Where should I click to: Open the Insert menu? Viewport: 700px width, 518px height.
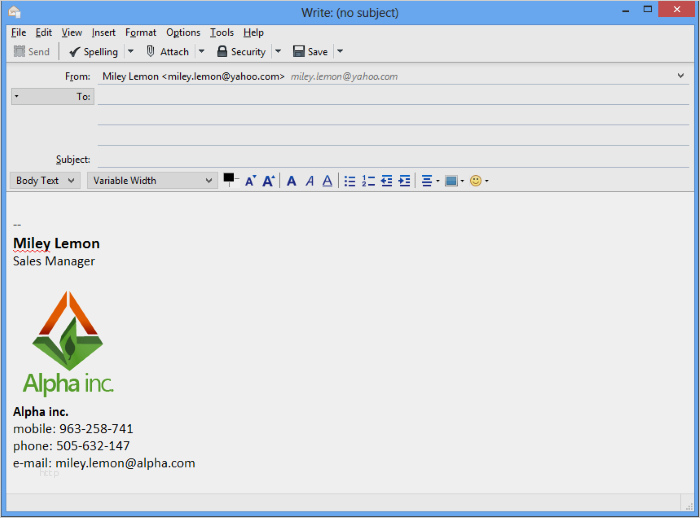tap(104, 33)
